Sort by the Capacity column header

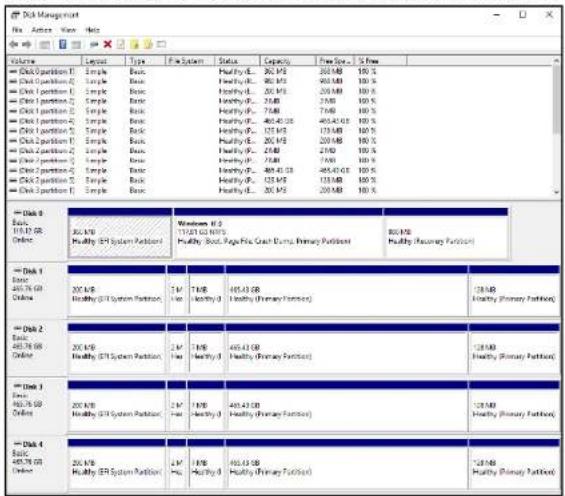[288, 61]
